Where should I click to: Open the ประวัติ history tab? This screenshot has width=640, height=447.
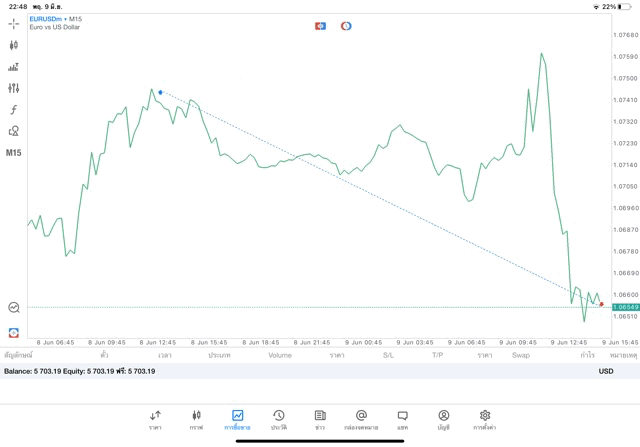coord(279,419)
